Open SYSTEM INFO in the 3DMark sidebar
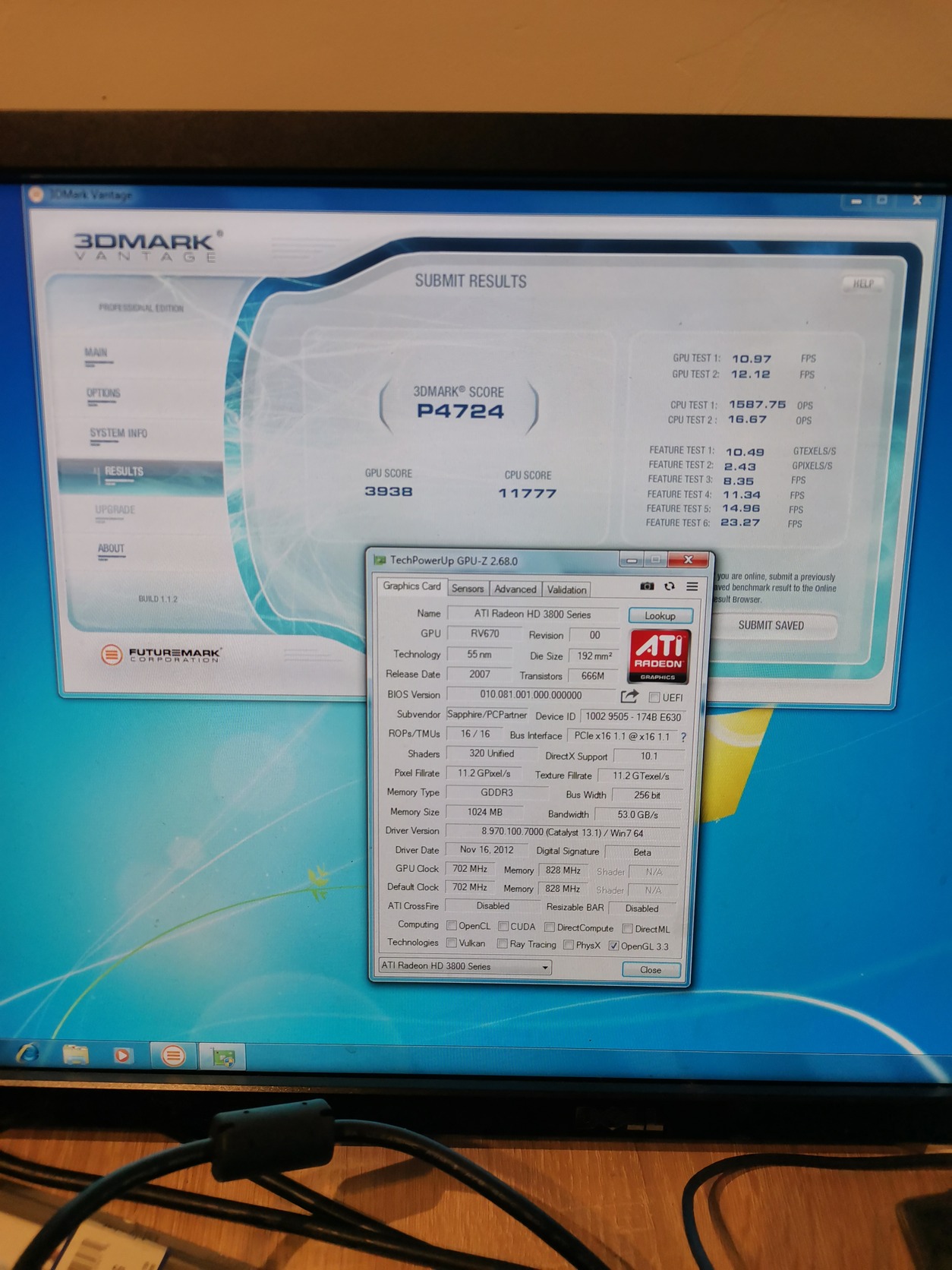The height and width of the screenshot is (1270, 952). pos(118,433)
